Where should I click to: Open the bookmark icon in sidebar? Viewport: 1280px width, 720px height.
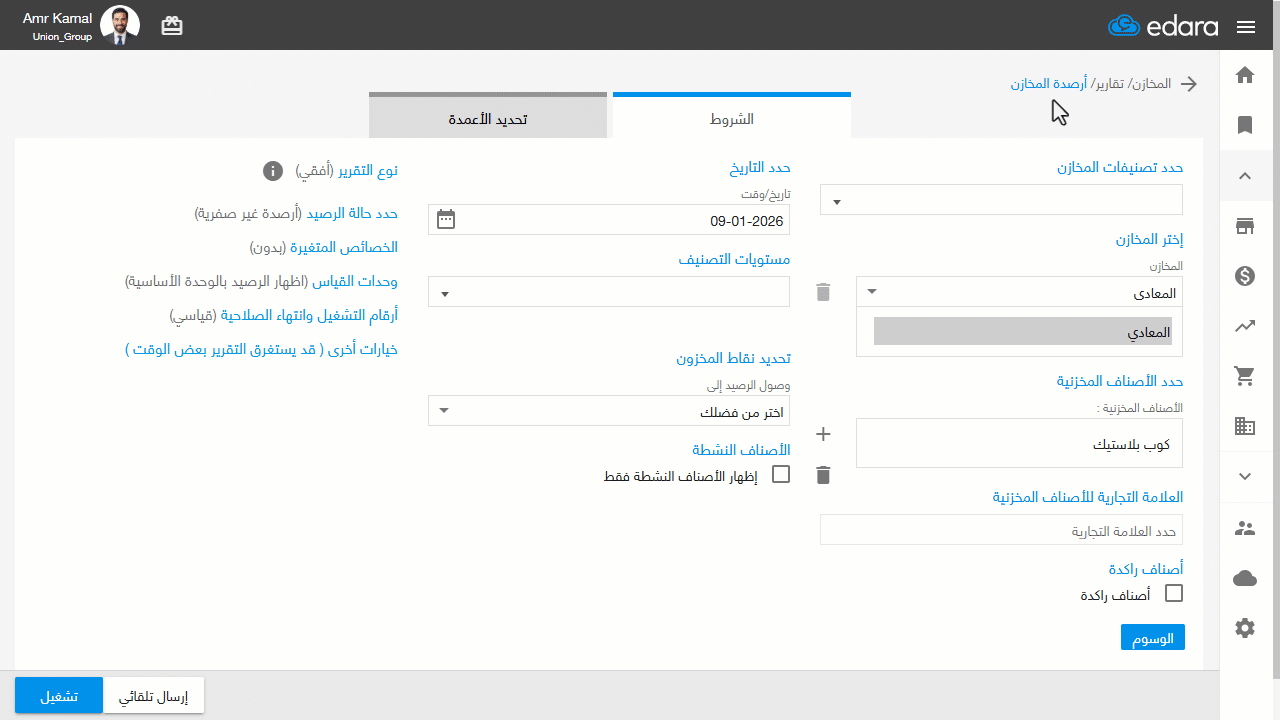[x=1245, y=125]
